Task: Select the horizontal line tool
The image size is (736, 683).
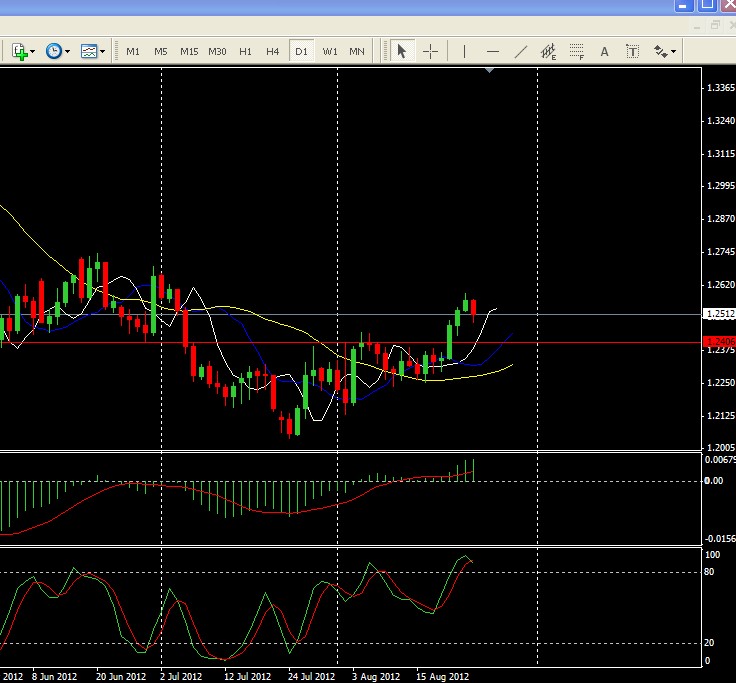Action: click(492, 51)
